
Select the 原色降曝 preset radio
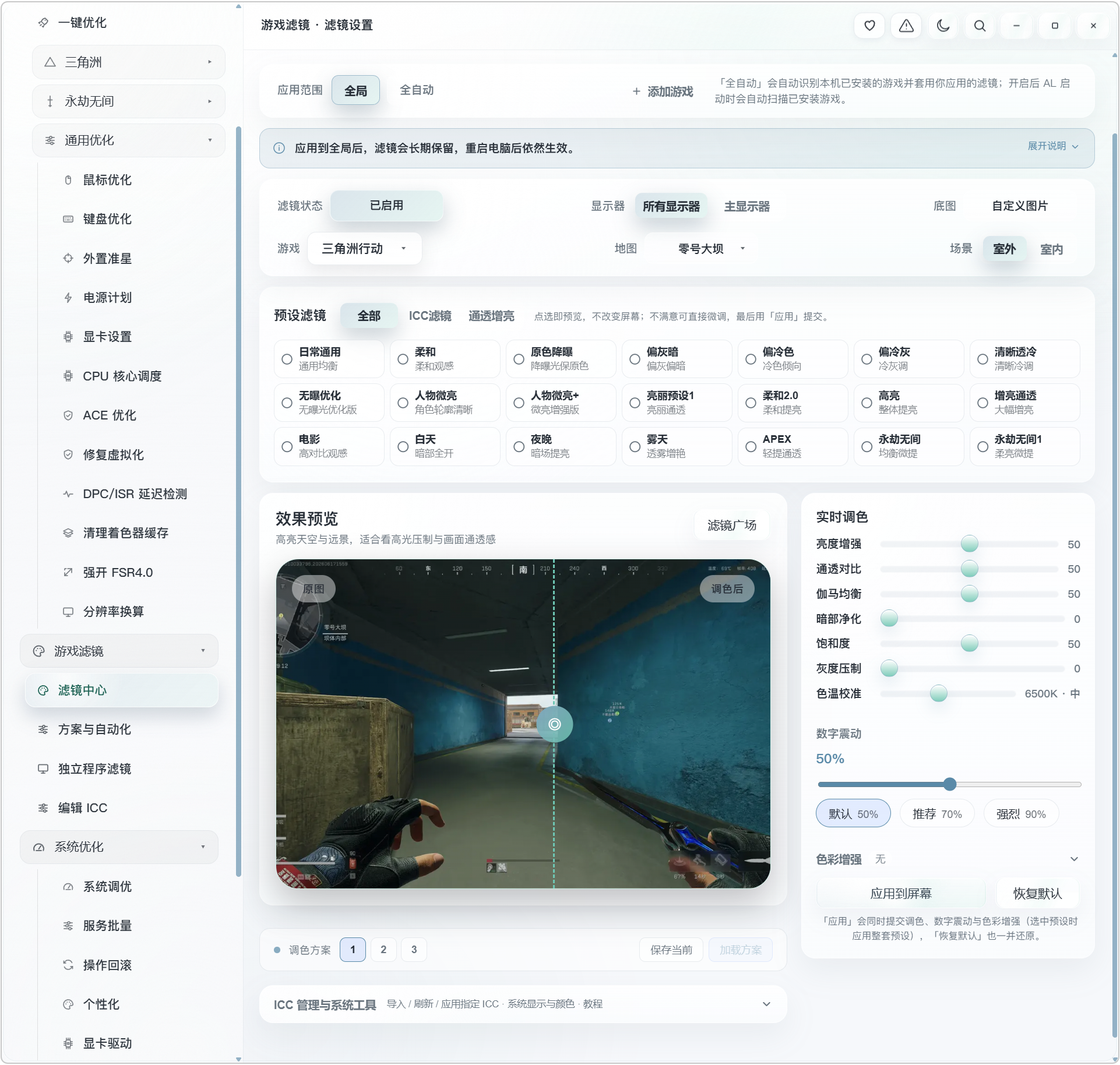point(519,359)
